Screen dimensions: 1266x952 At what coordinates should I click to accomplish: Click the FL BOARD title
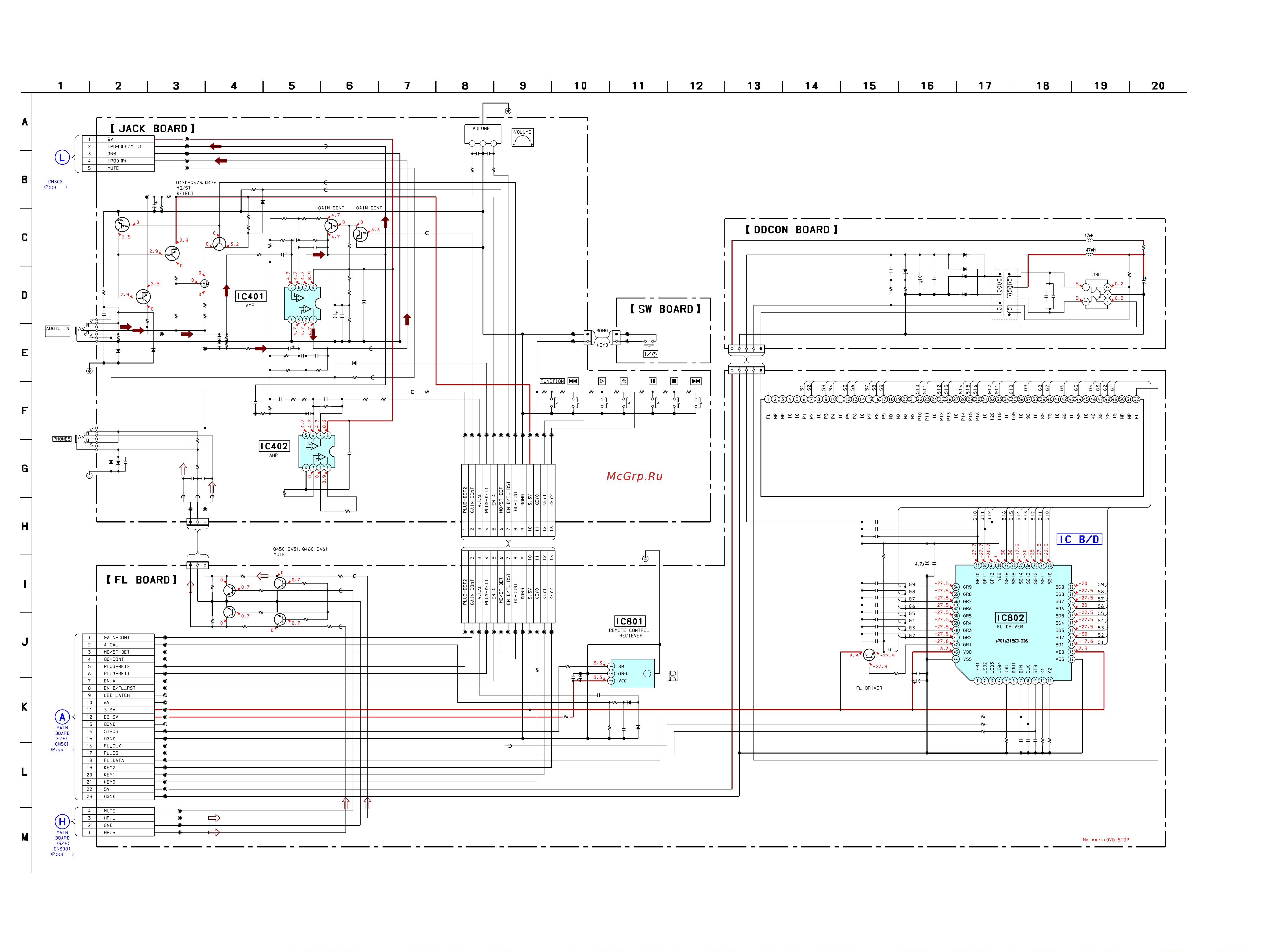(x=142, y=580)
